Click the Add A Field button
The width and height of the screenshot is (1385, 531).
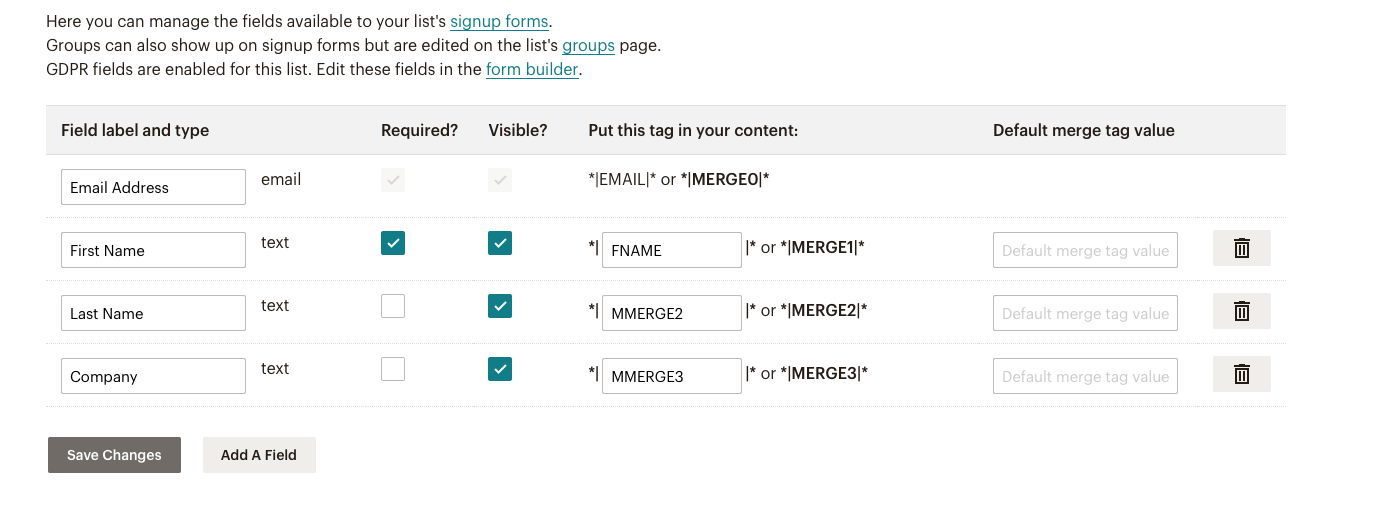click(x=259, y=455)
